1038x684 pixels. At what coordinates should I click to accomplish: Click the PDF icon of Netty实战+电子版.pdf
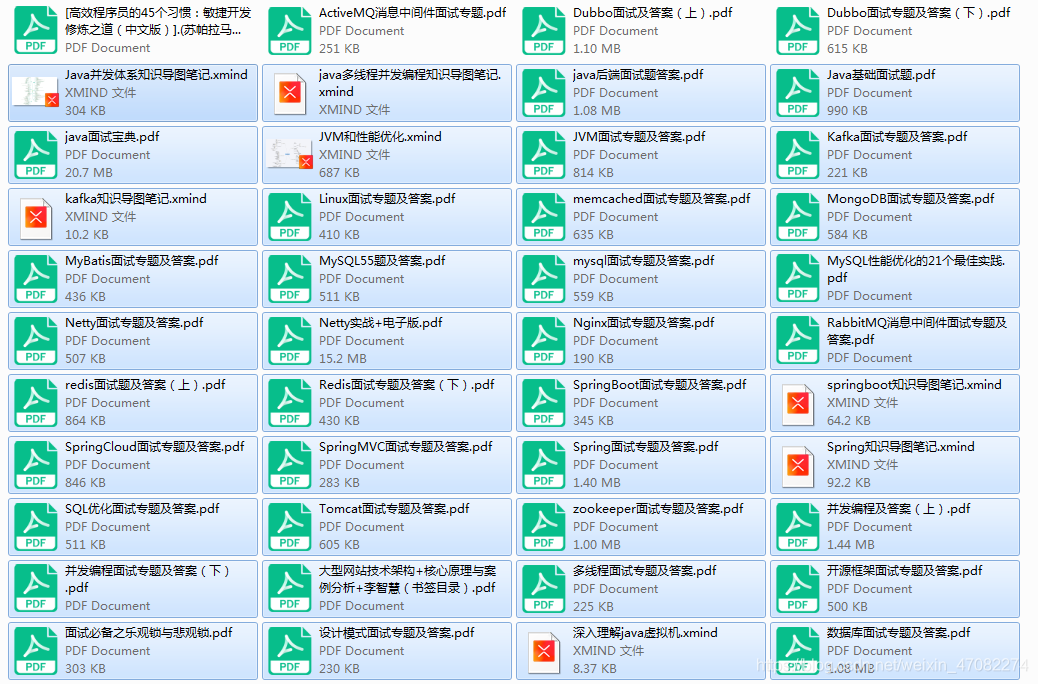290,341
